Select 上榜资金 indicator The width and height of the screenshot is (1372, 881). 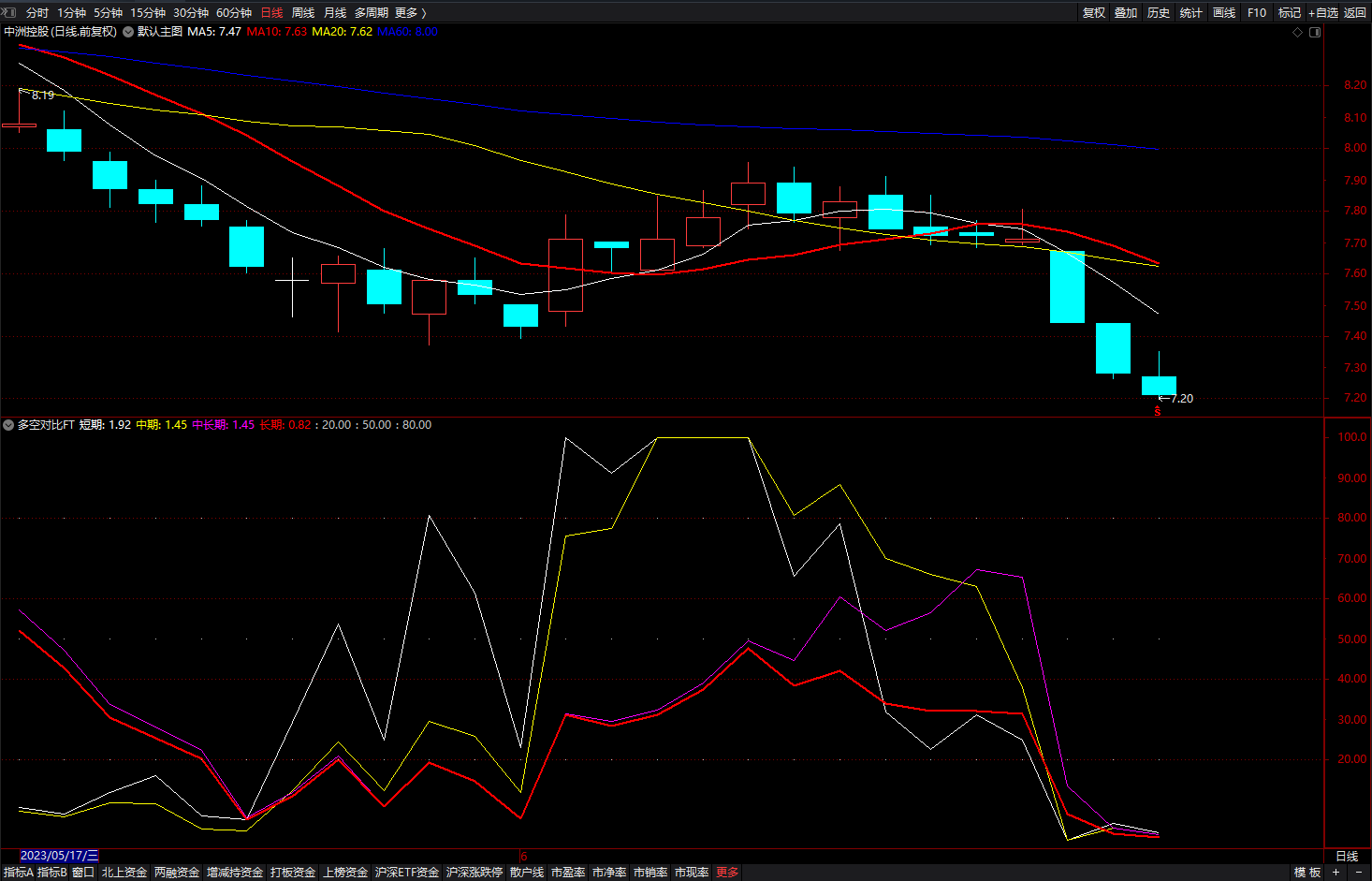pyautogui.click(x=345, y=873)
